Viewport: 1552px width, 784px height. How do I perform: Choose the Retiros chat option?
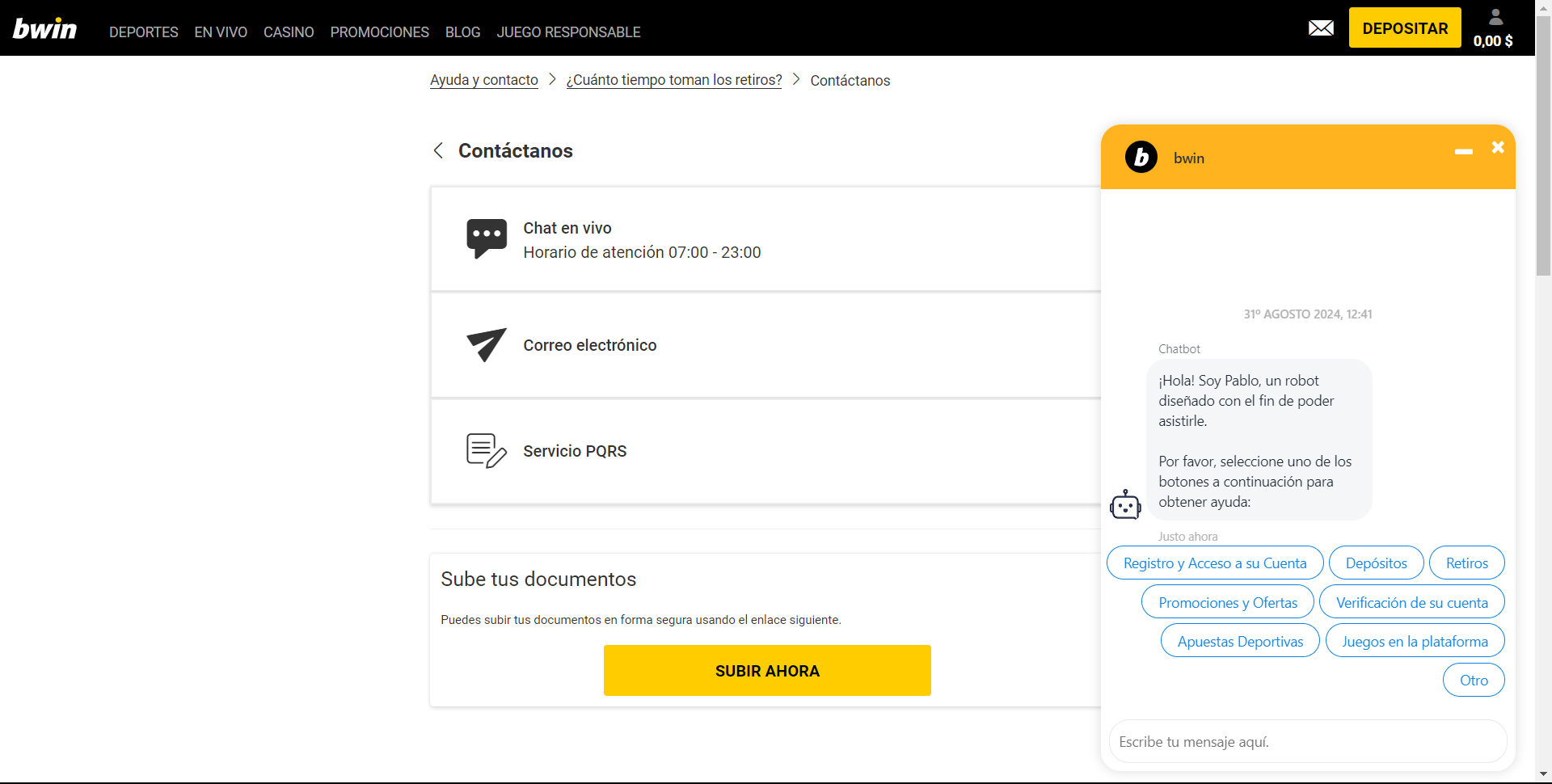coord(1467,563)
